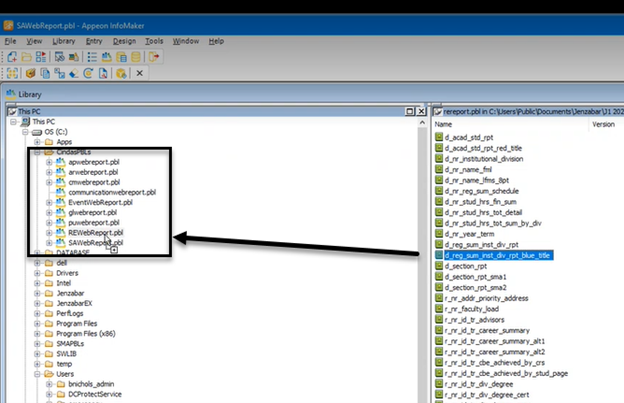This screenshot has height=403, width=624.
Task: Open the Design menu
Action: [x=124, y=41]
